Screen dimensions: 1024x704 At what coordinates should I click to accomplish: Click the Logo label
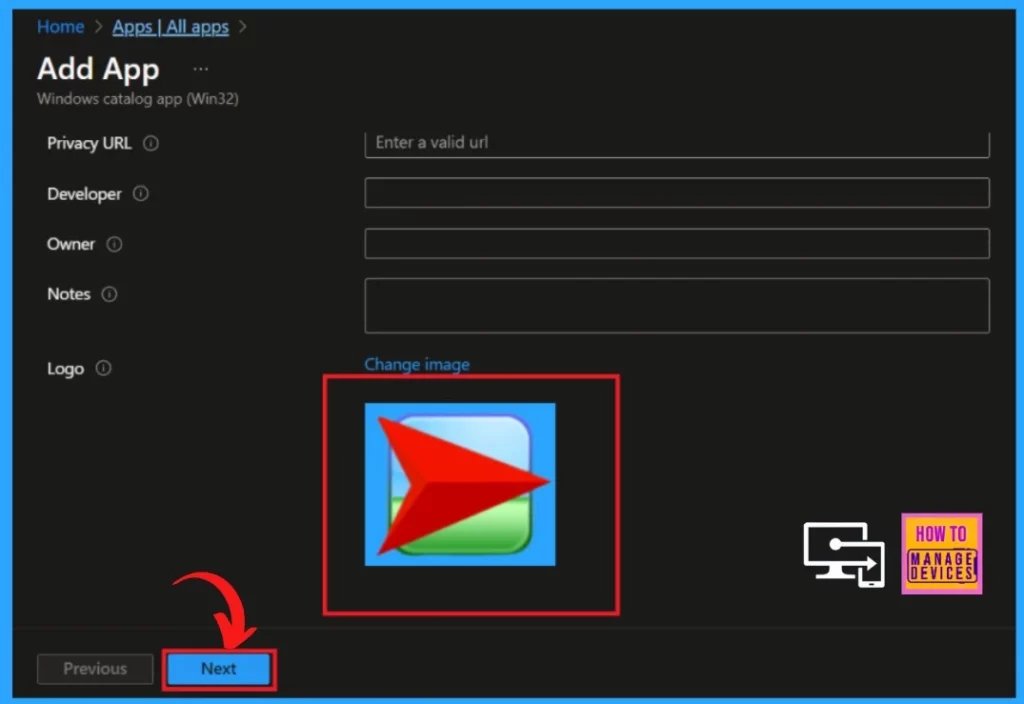coord(65,368)
